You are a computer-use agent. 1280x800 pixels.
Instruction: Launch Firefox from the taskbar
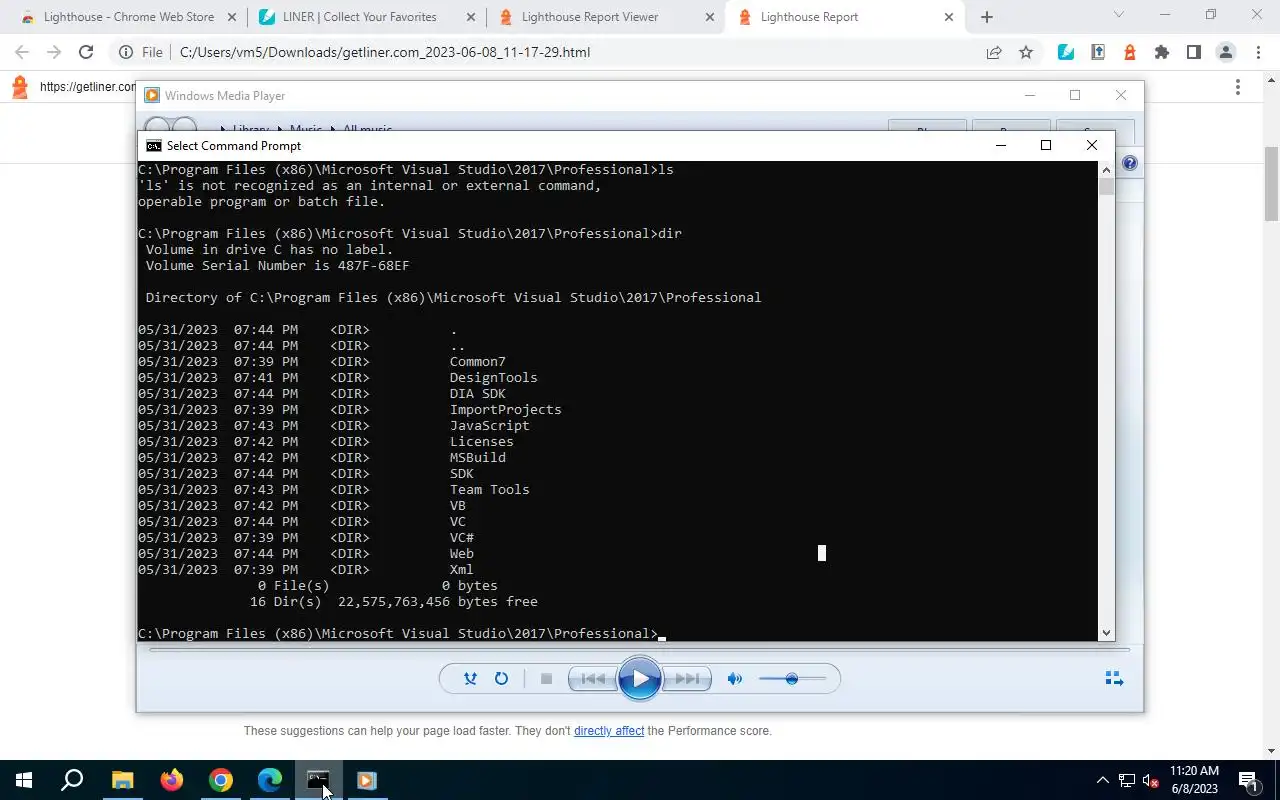pyautogui.click(x=171, y=780)
